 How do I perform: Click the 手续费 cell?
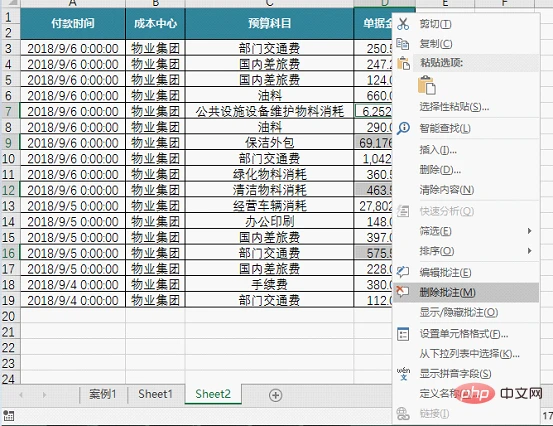(269, 285)
